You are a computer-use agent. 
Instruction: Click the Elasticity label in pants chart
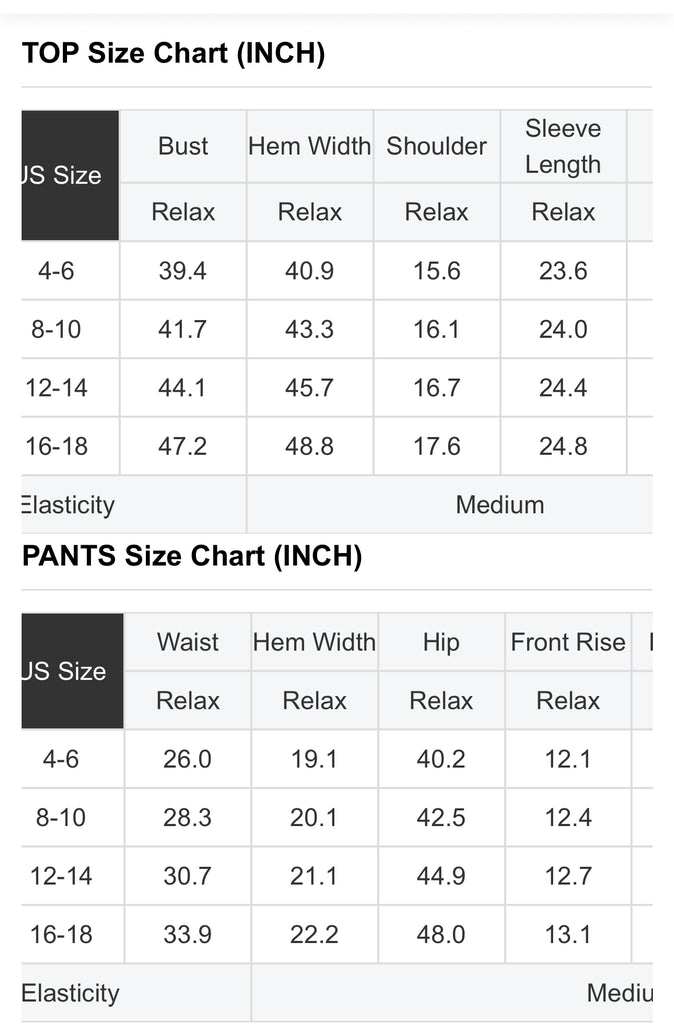(x=70, y=993)
